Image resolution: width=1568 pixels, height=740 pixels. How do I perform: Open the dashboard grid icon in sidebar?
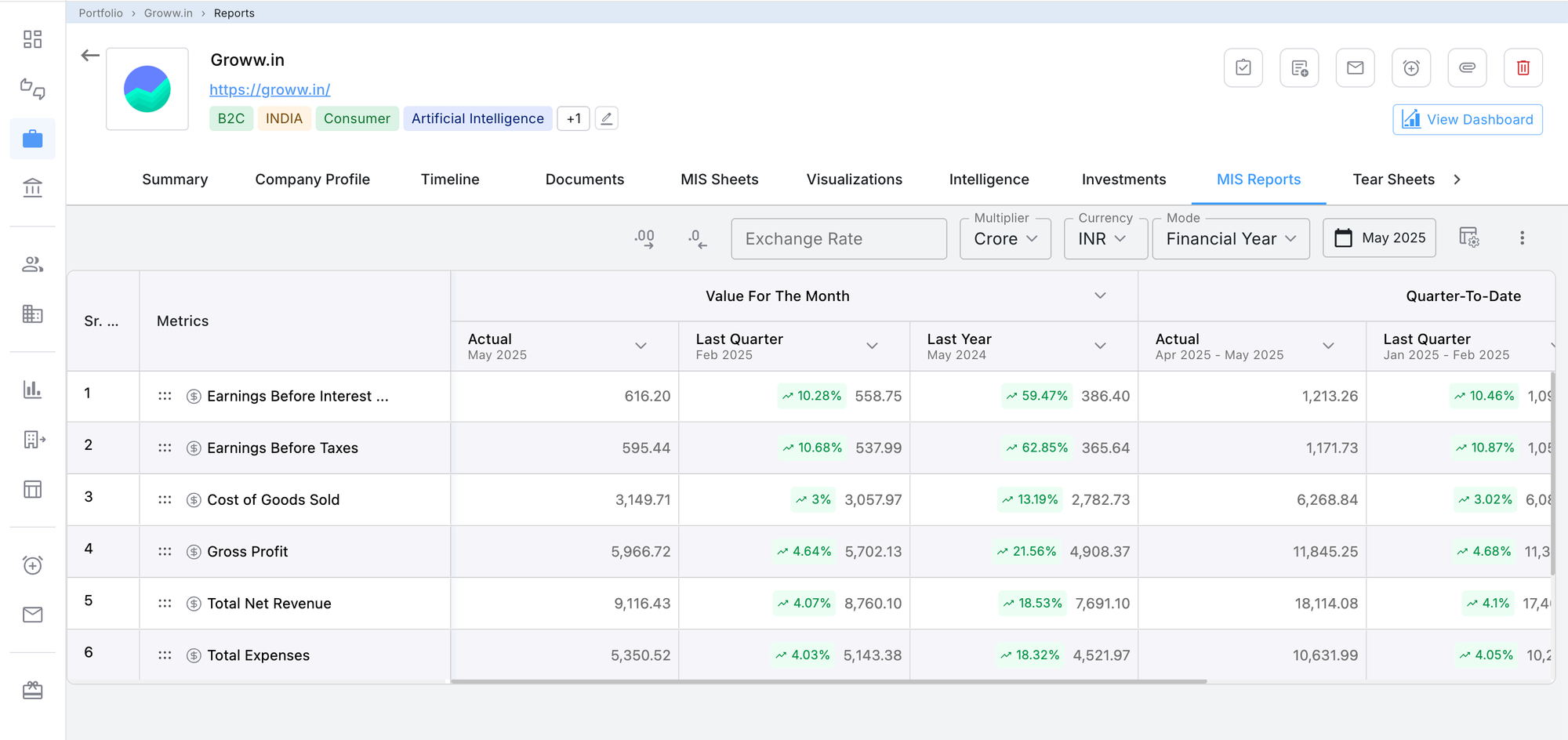32,39
